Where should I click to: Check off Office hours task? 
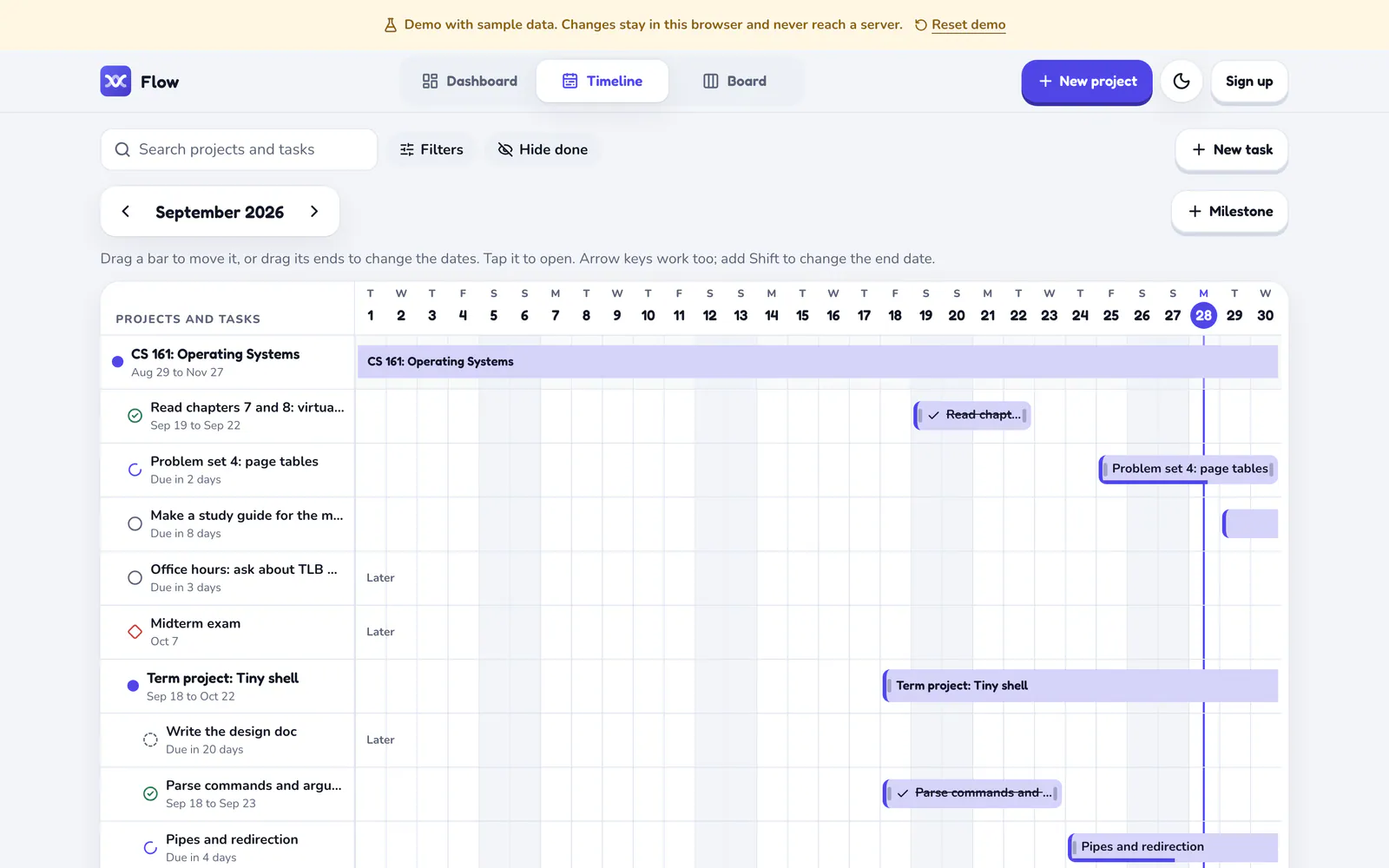point(135,578)
